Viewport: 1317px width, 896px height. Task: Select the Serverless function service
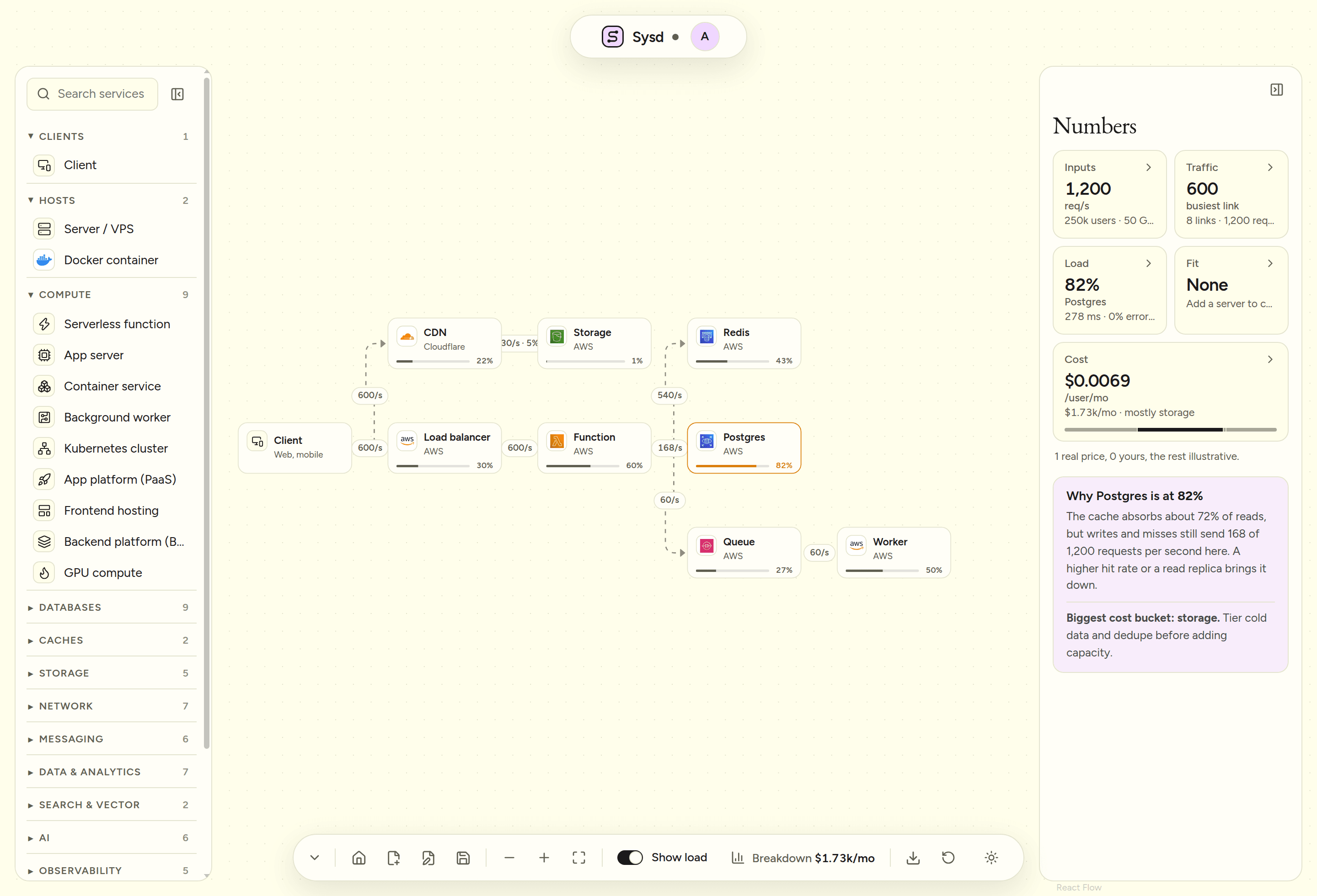(x=112, y=324)
